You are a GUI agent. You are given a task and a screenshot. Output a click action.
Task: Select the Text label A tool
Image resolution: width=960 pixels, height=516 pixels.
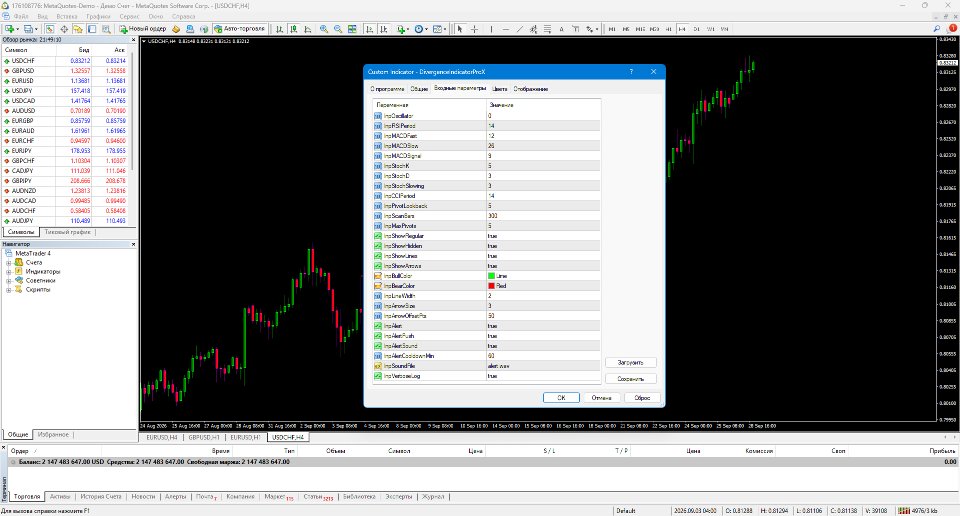(x=561, y=29)
